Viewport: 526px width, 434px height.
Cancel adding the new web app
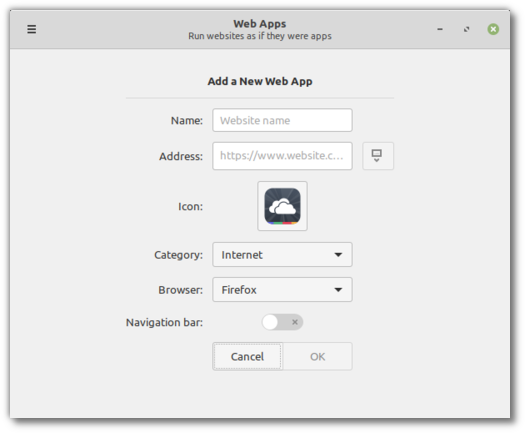(x=247, y=356)
